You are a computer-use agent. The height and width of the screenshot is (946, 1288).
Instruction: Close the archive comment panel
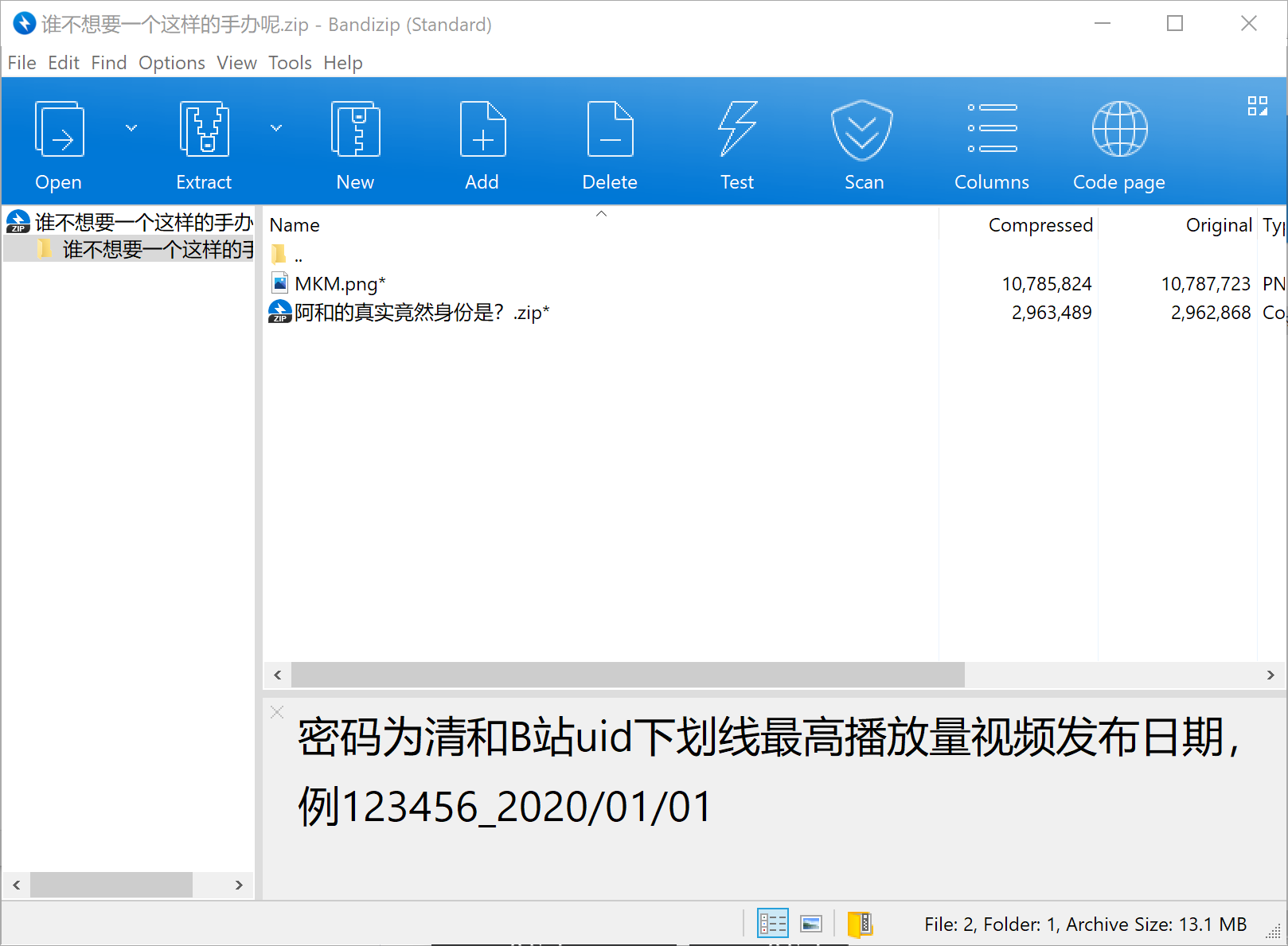click(x=277, y=712)
